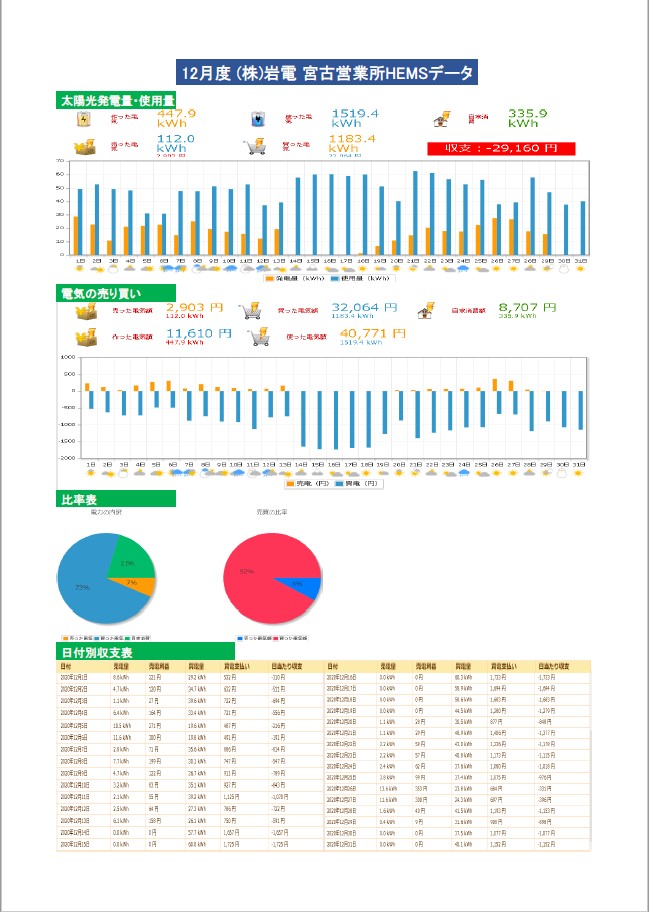
Task: Click the shopping cart icon beside 1183.4 kWh
Action: coord(258,147)
